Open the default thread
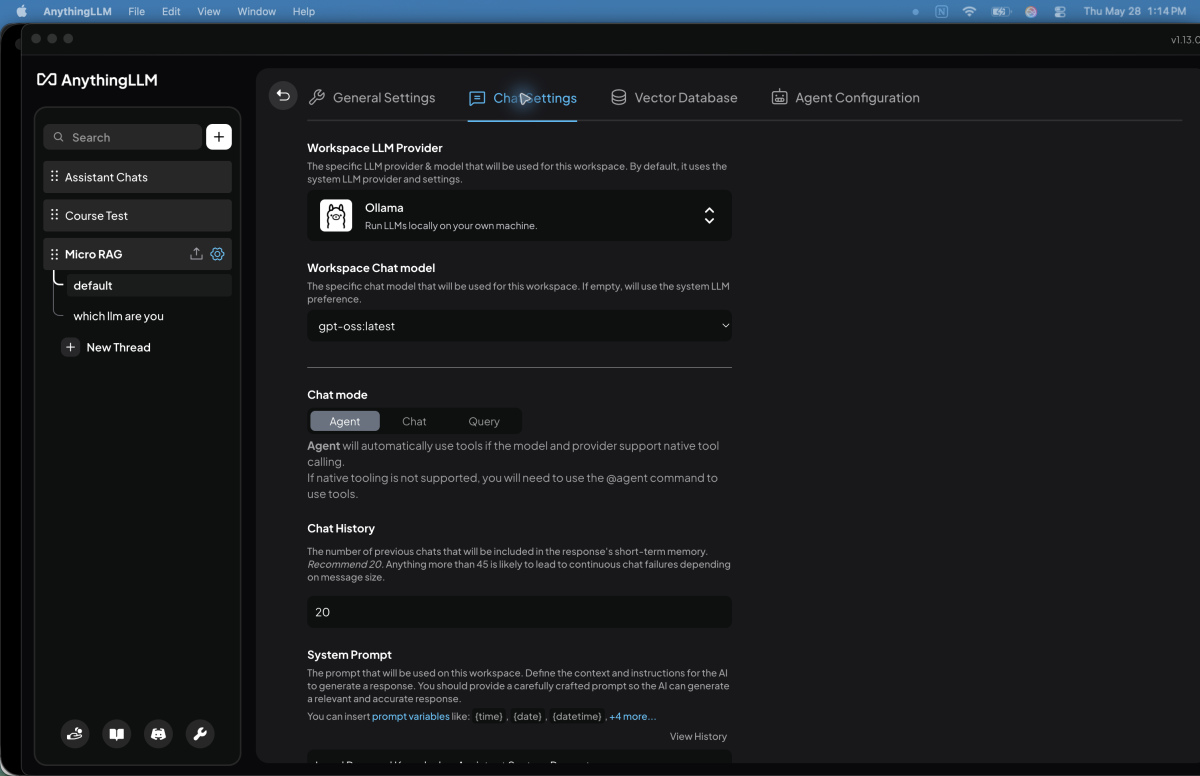 point(149,286)
